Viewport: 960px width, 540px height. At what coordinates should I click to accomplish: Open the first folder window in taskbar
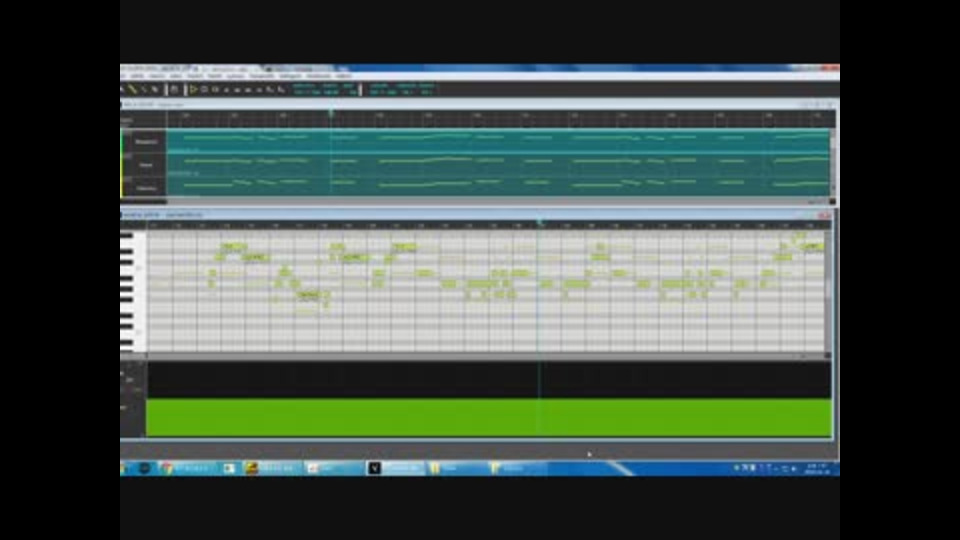[456, 468]
